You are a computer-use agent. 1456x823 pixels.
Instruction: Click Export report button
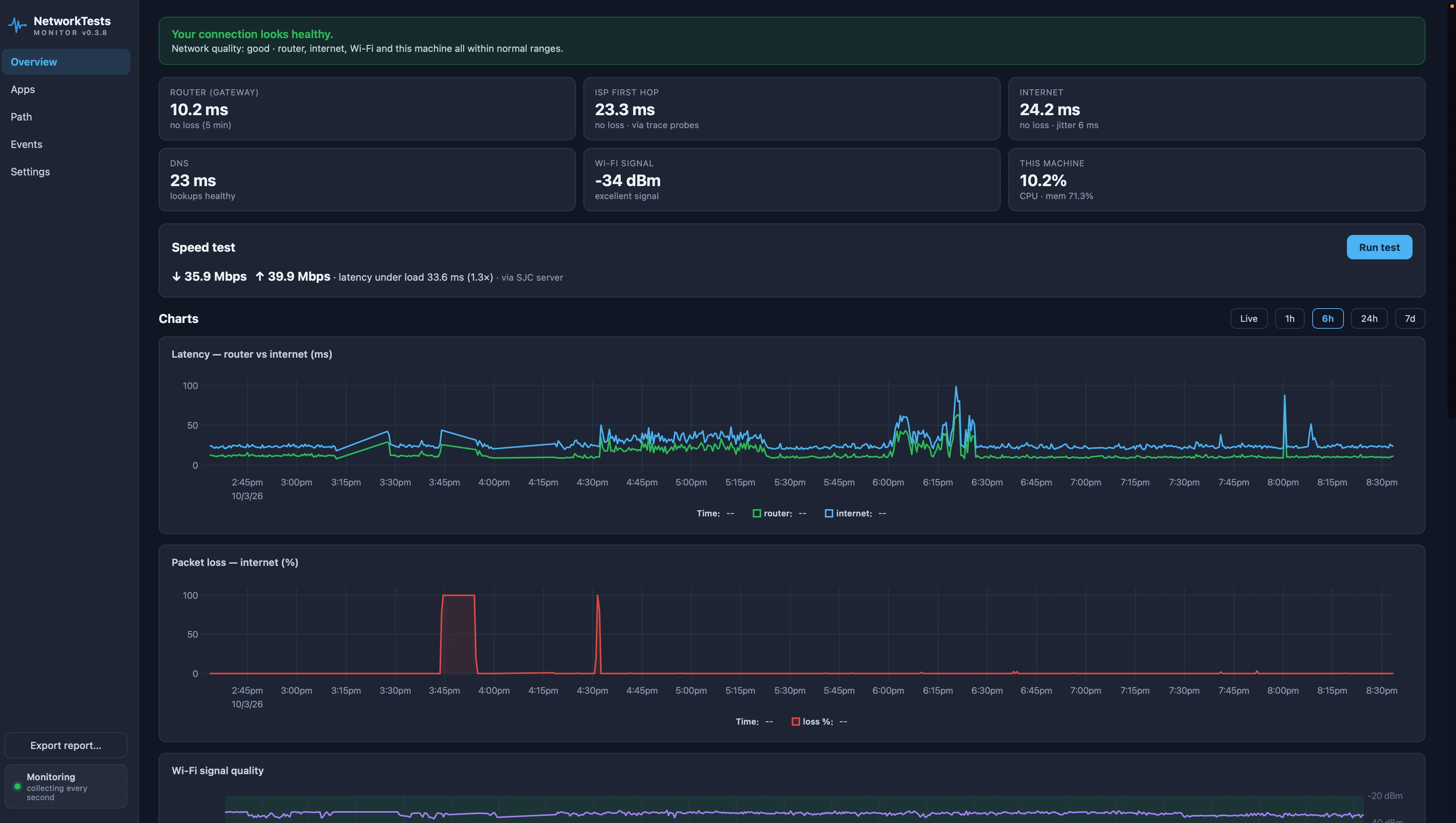(66, 745)
